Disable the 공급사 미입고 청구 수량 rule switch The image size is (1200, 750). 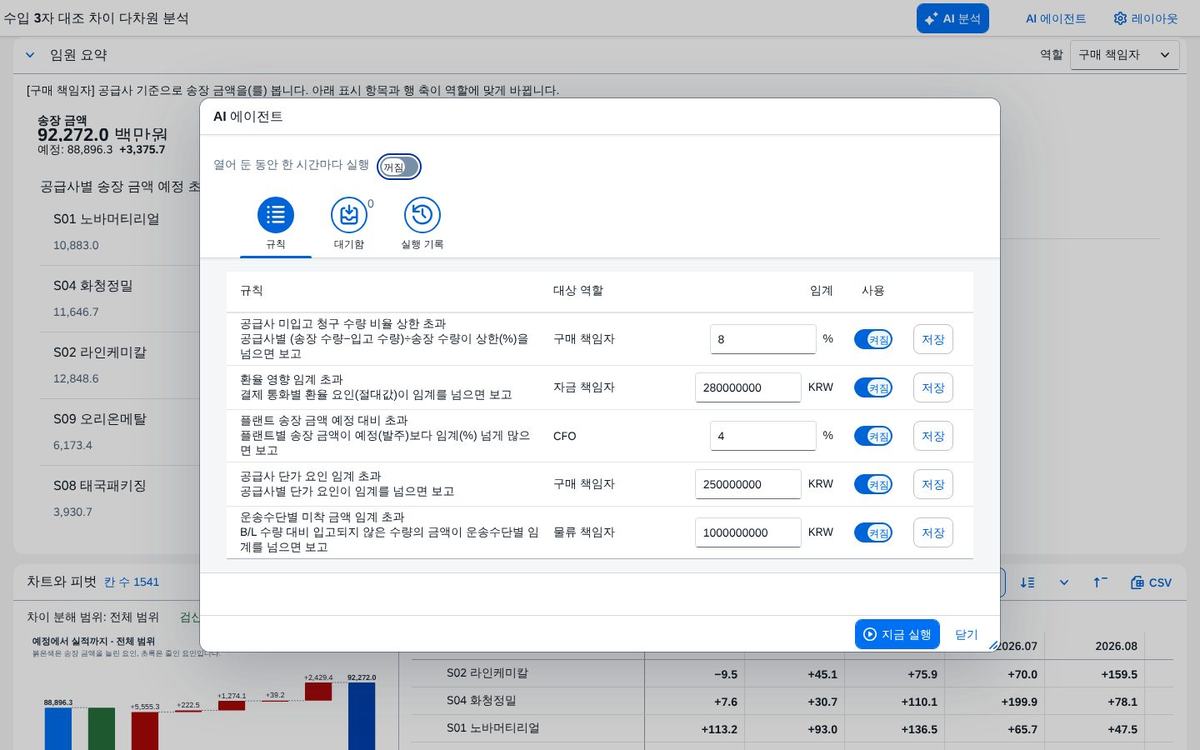873,339
